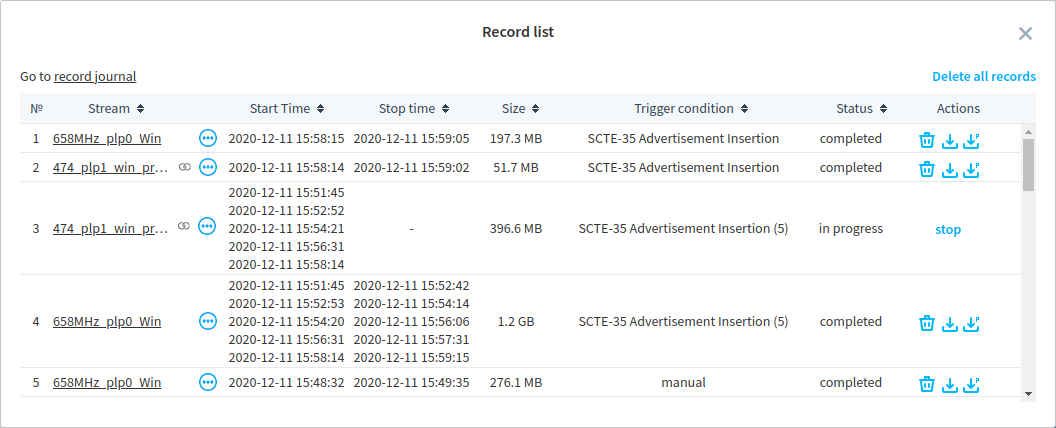This screenshot has width=1056, height=428.
Task: Sort records by Size column header
Action: (x=520, y=108)
